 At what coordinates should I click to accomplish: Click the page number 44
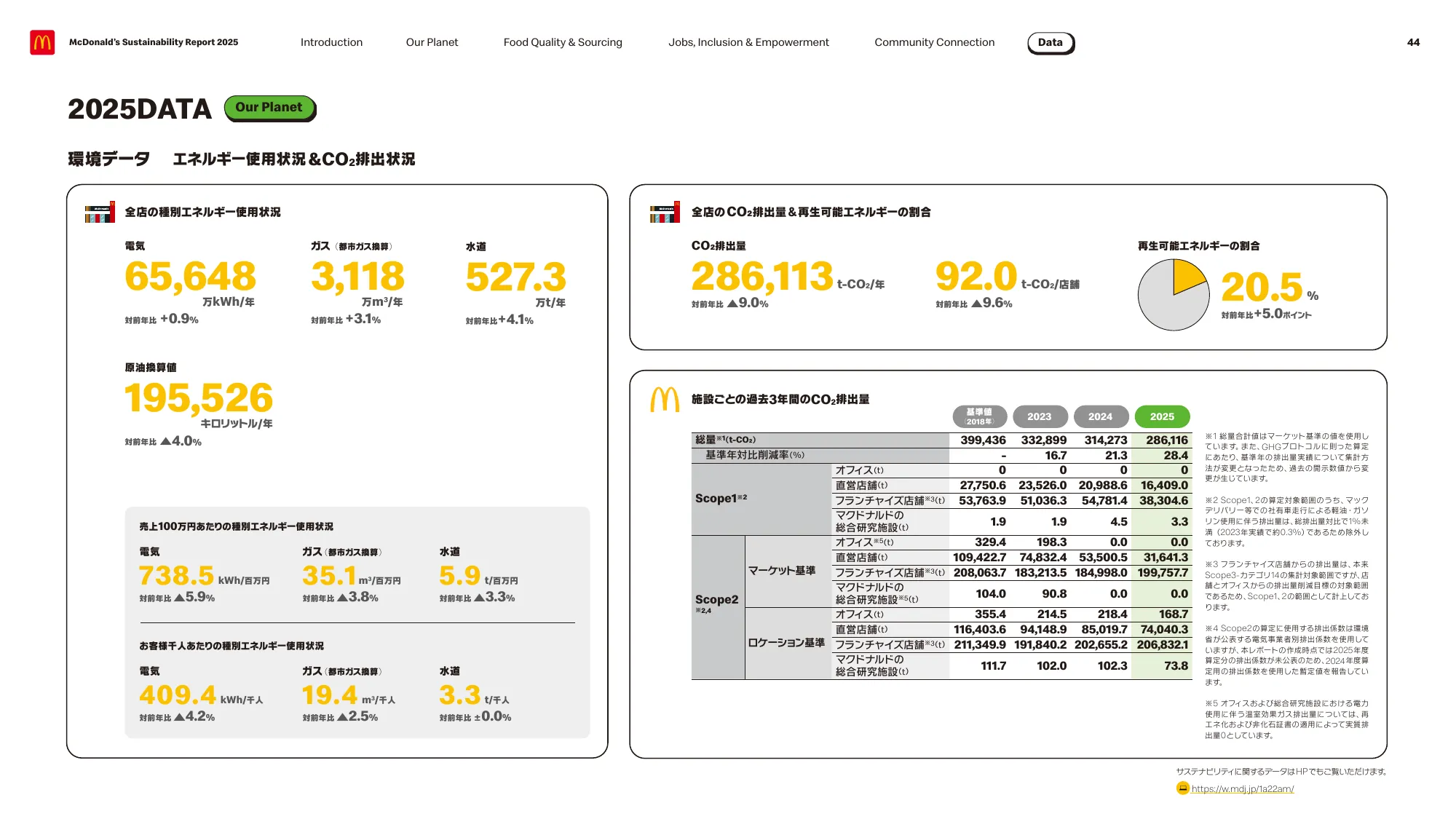[x=1413, y=42]
